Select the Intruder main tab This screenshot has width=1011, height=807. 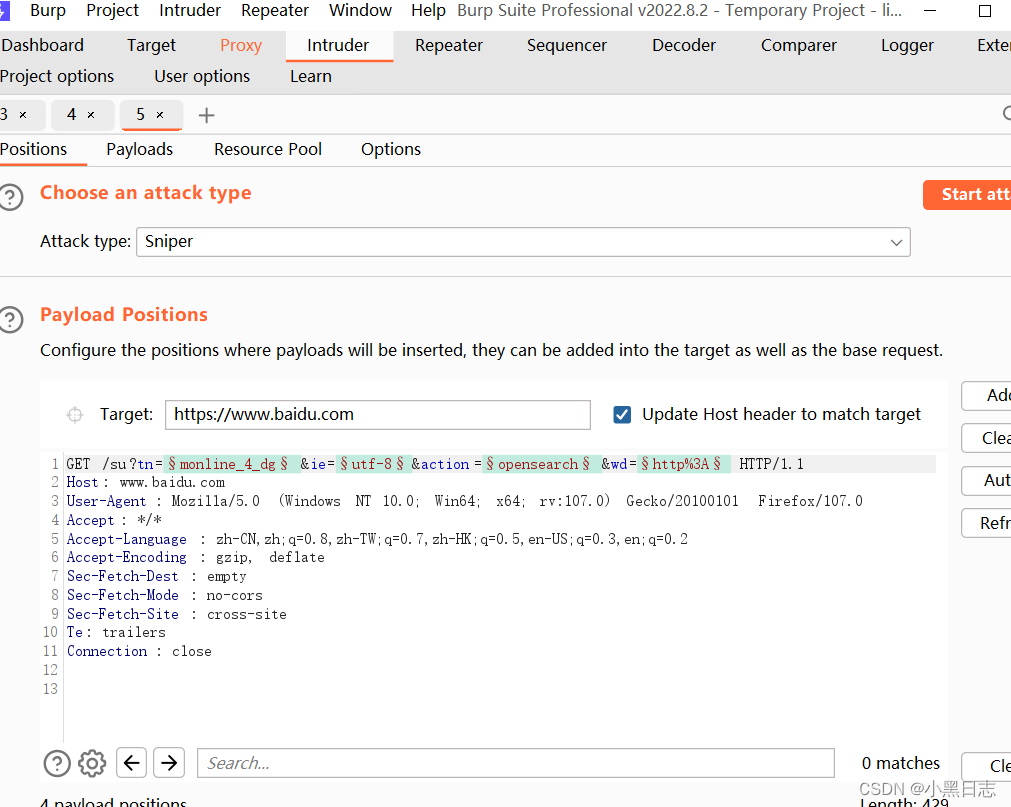click(x=338, y=45)
